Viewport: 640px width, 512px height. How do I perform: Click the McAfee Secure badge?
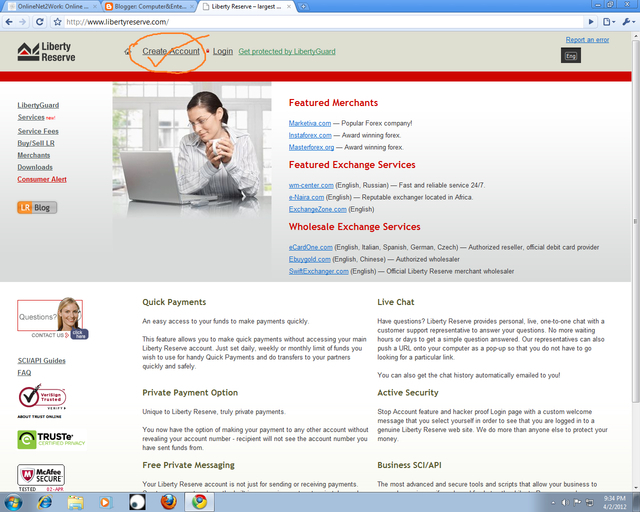coord(41,477)
